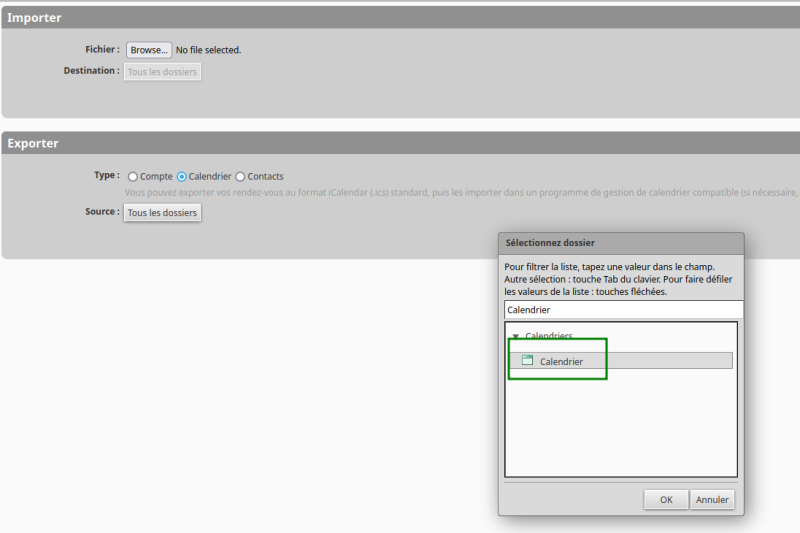The image size is (800, 533).
Task: Click the Browse... file button
Action: tap(149, 50)
